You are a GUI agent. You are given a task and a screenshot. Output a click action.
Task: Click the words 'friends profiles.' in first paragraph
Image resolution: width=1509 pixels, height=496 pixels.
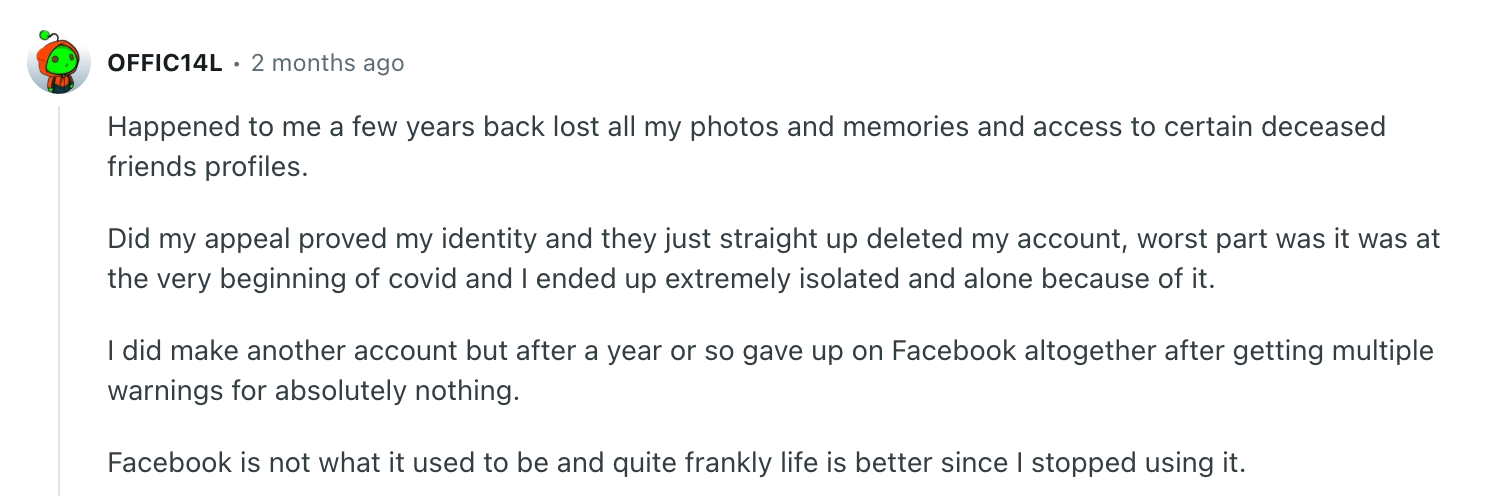pyautogui.click(x=205, y=166)
